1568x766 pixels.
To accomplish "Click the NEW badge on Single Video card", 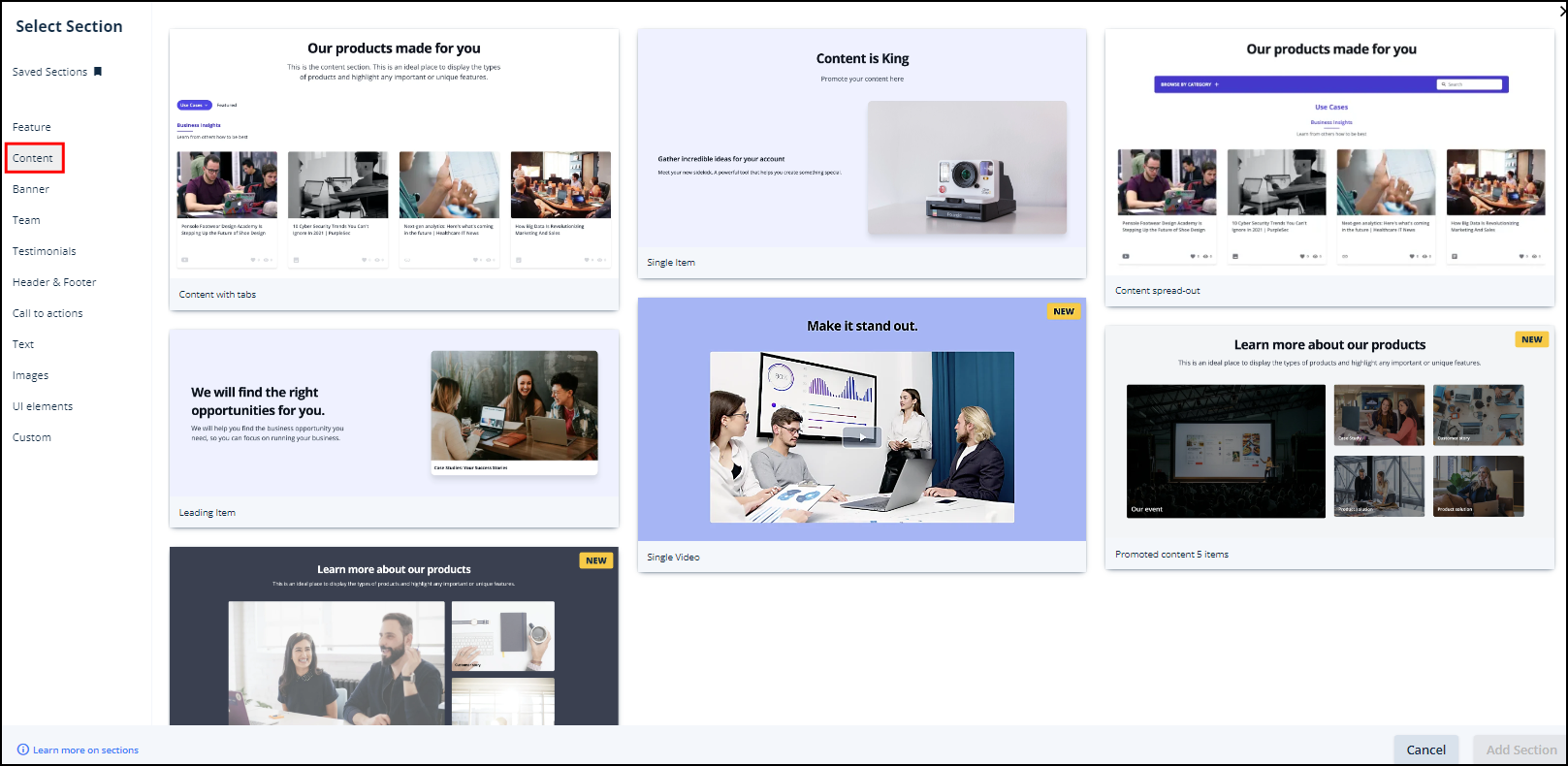I will pos(1064,311).
